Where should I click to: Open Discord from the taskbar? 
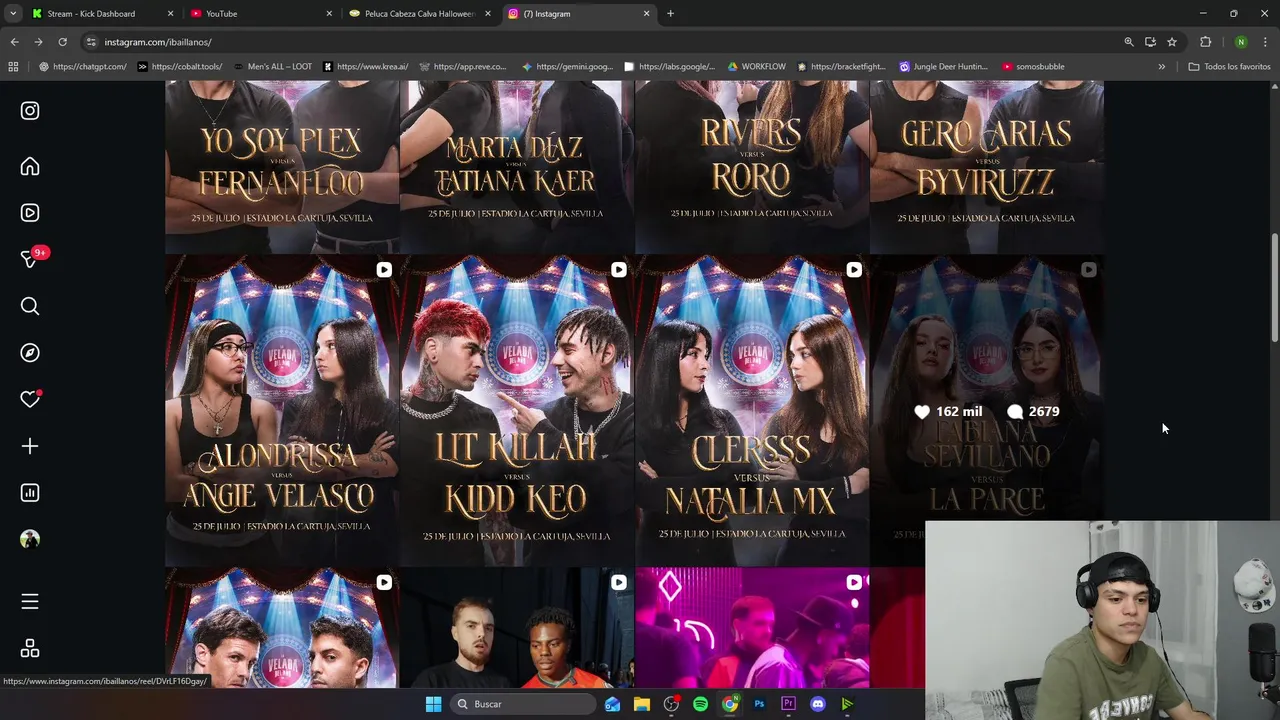point(818,704)
